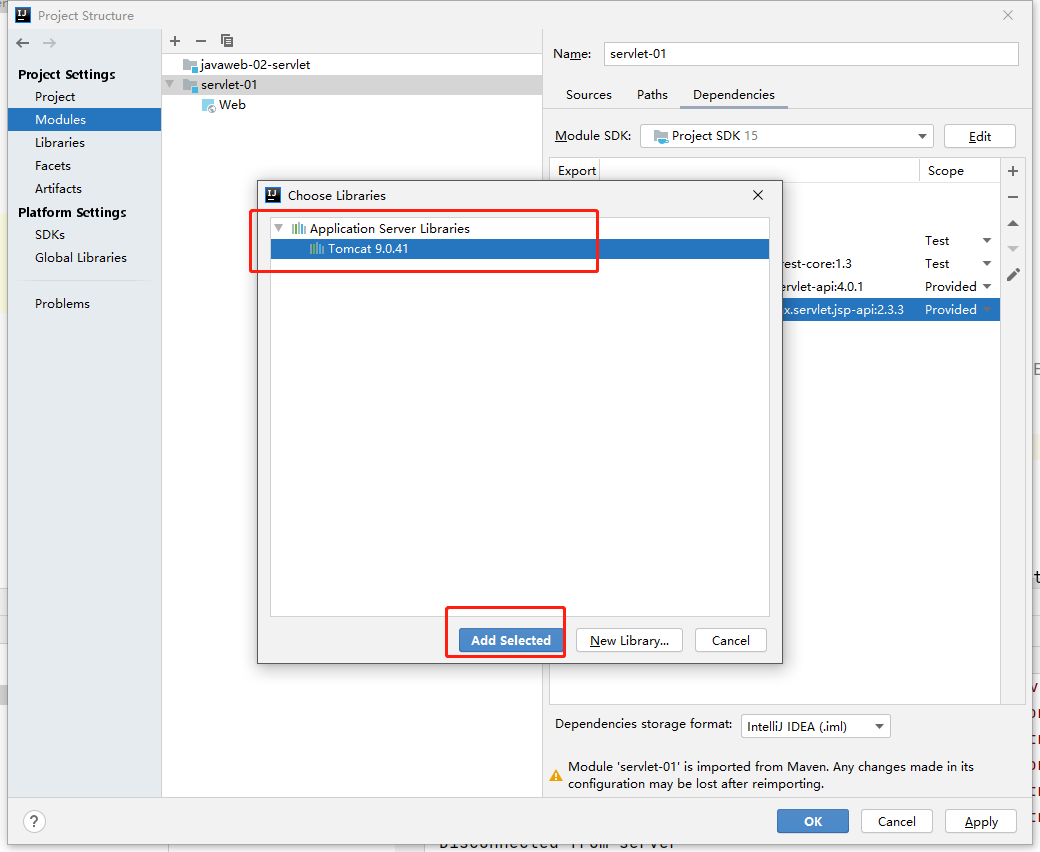Click the warning icon beside Maven message
Image resolution: width=1040 pixels, height=852 pixels.
click(556, 775)
